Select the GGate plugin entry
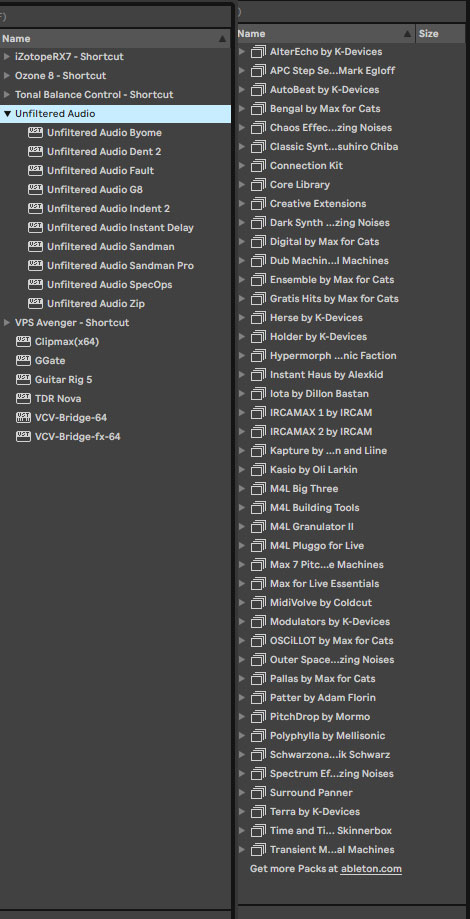 [115, 360]
